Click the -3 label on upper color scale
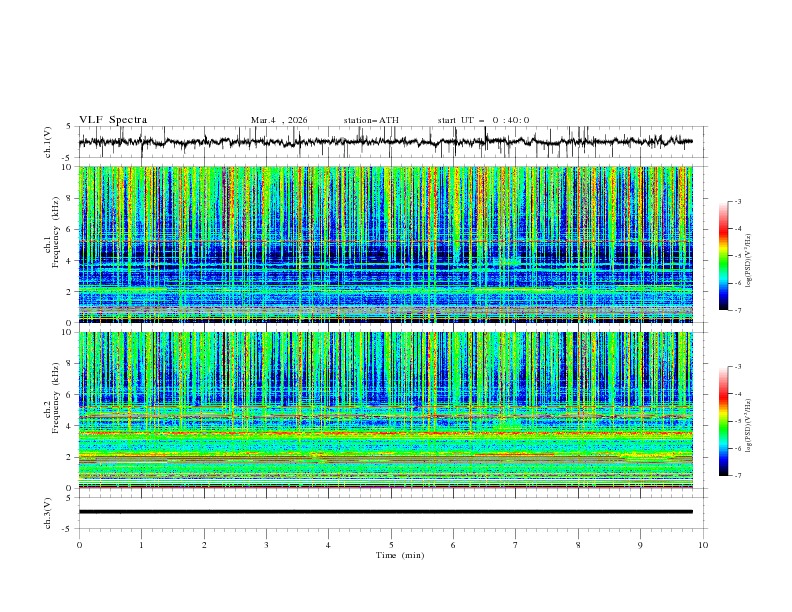Viewport: 792px width, 612px height. point(737,201)
